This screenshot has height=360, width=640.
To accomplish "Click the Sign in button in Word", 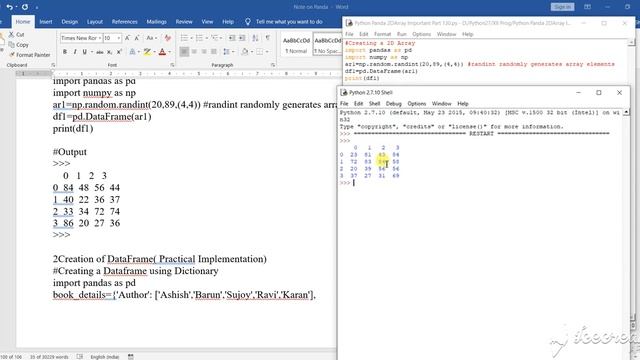I will pyautogui.click(x=562, y=7).
